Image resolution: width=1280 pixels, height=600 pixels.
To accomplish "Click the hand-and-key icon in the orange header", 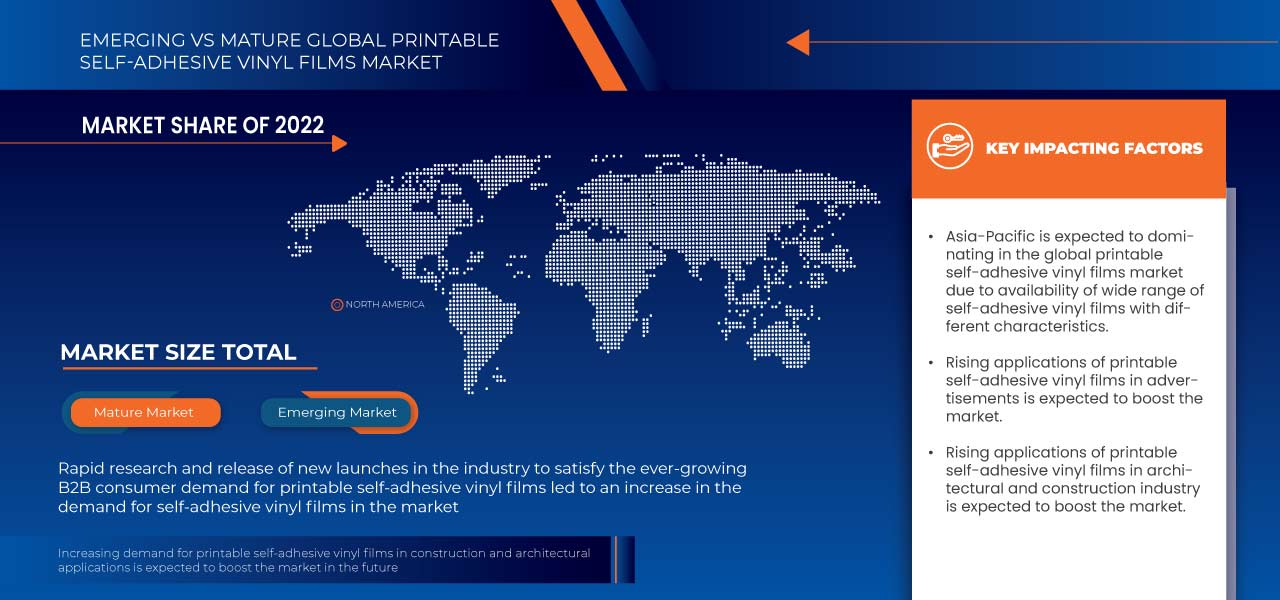I will [x=949, y=147].
